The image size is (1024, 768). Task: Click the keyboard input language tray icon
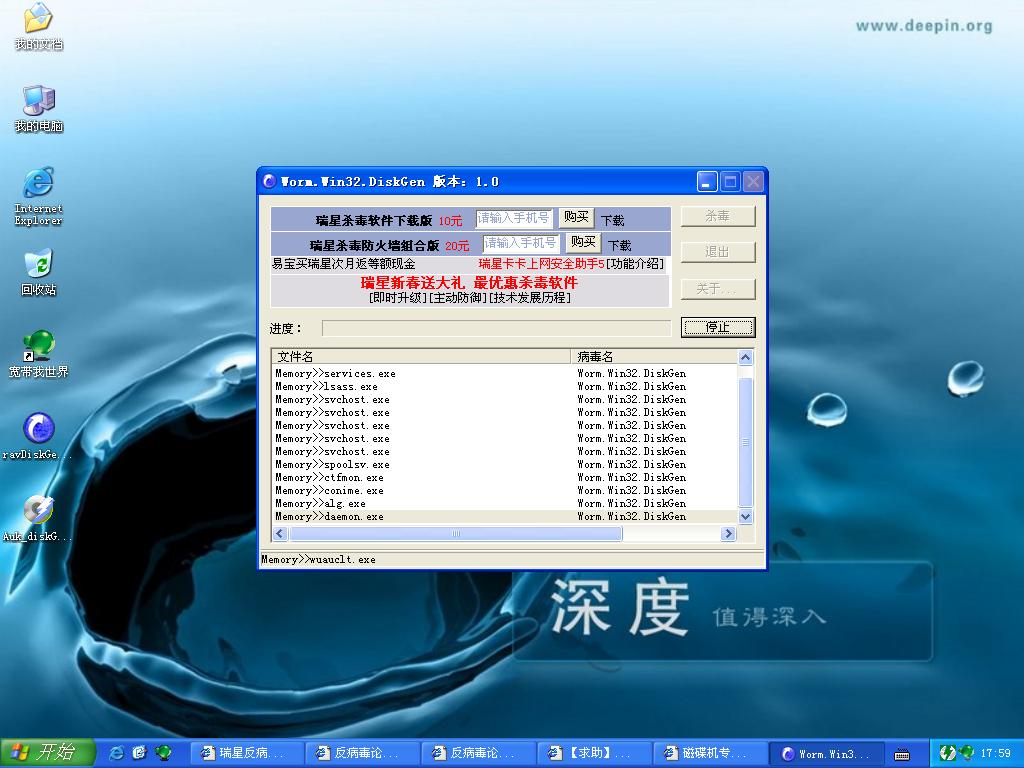point(901,753)
